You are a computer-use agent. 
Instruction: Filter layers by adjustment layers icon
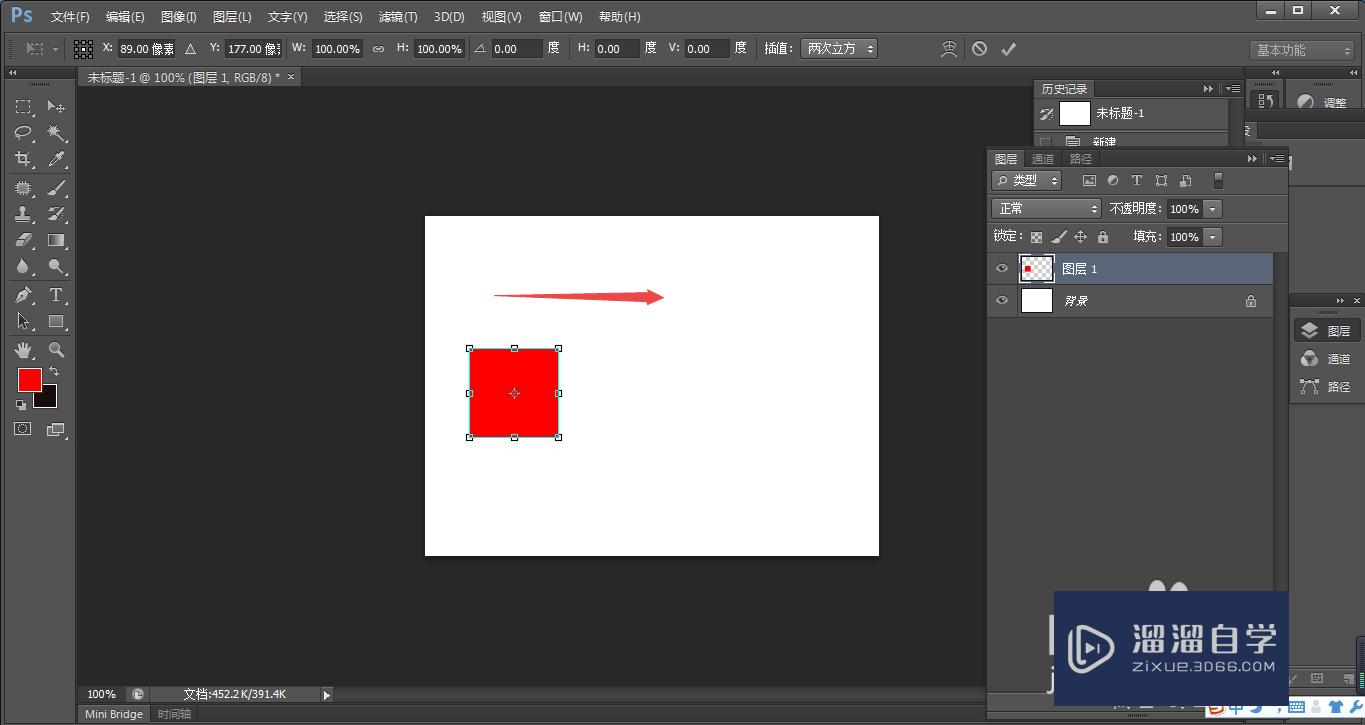pyautogui.click(x=1113, y=181)
